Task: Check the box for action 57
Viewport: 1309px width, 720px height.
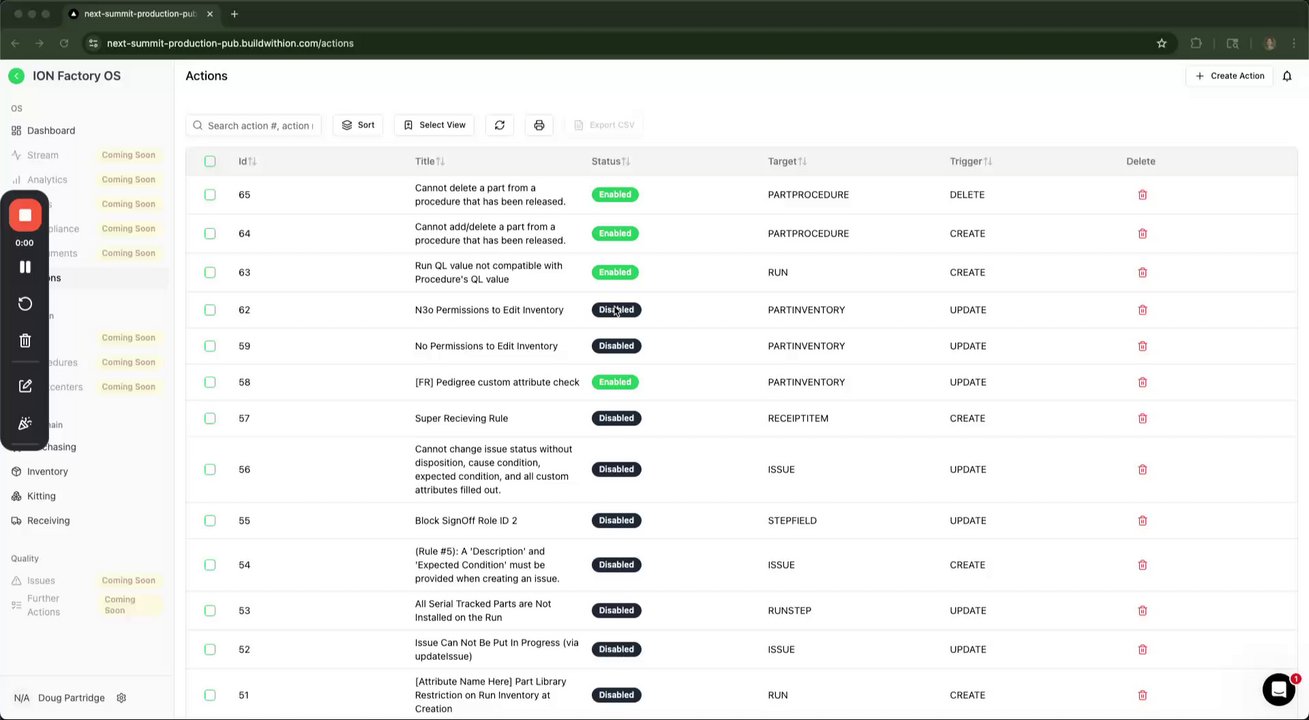Action: [x=210, y=418]
